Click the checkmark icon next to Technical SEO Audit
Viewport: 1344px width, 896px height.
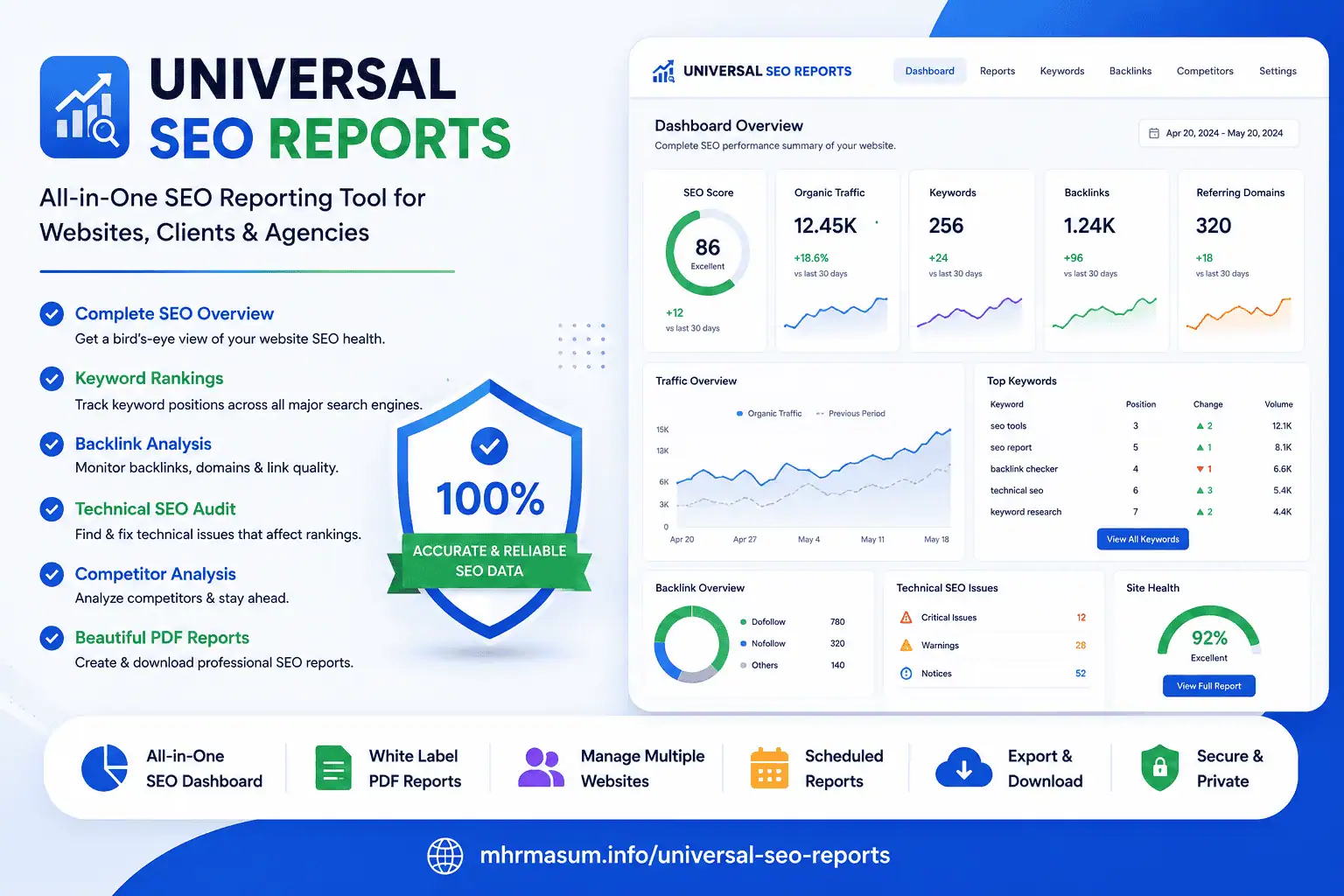point(52,508)
